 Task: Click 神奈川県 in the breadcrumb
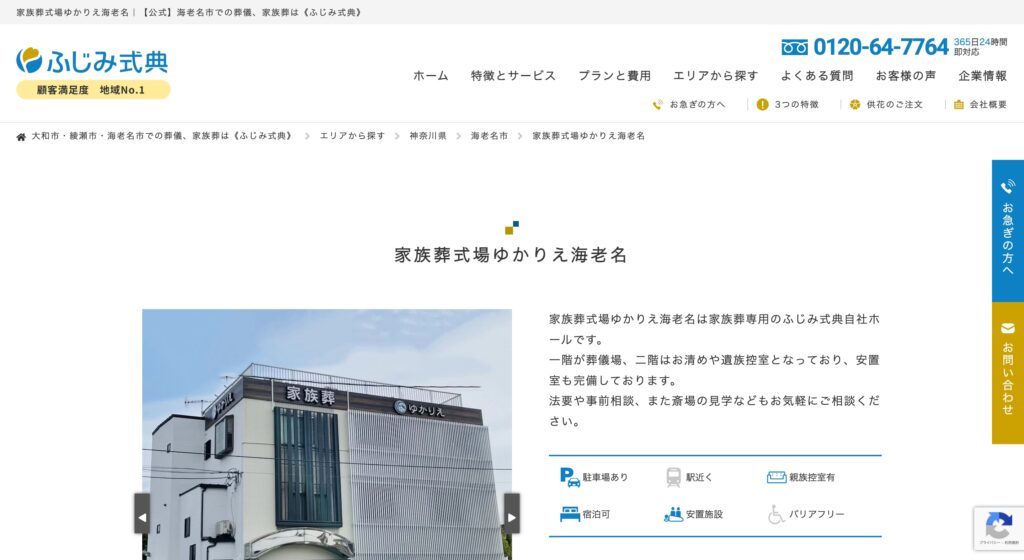tap(428, 136)
